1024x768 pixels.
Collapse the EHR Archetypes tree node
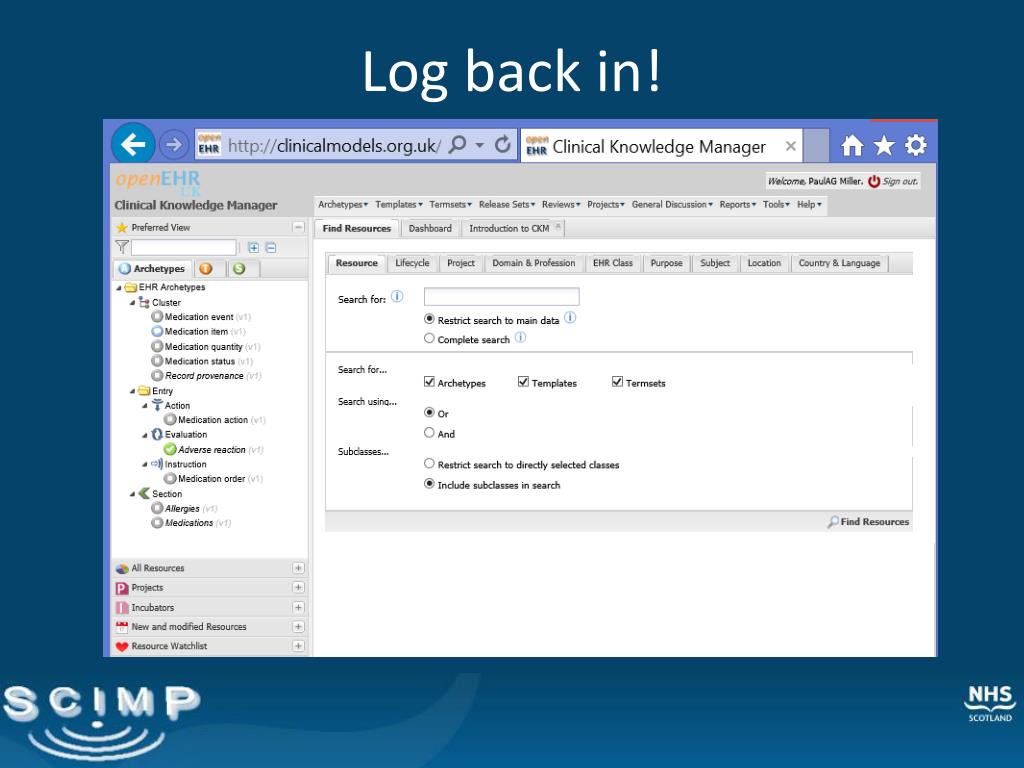pyautogui.click(x=119, y=287)
